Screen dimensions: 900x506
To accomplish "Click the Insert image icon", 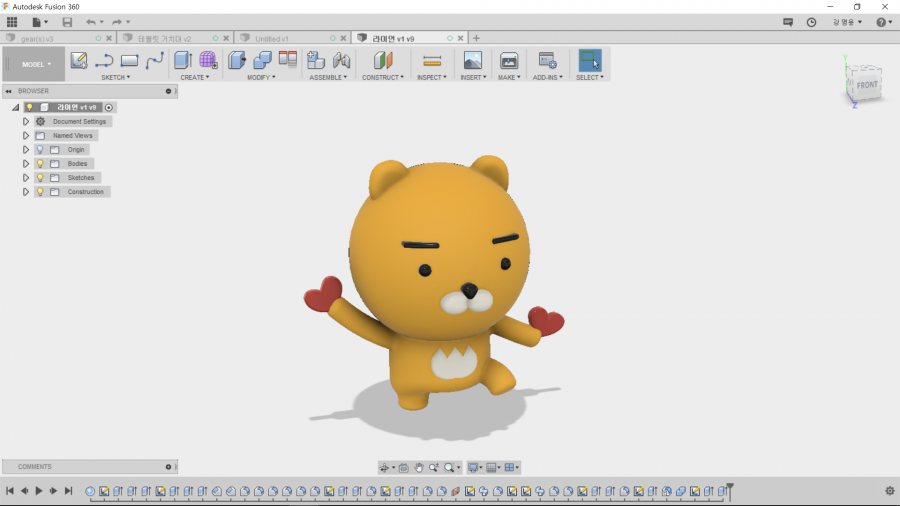I will (472, 60).
